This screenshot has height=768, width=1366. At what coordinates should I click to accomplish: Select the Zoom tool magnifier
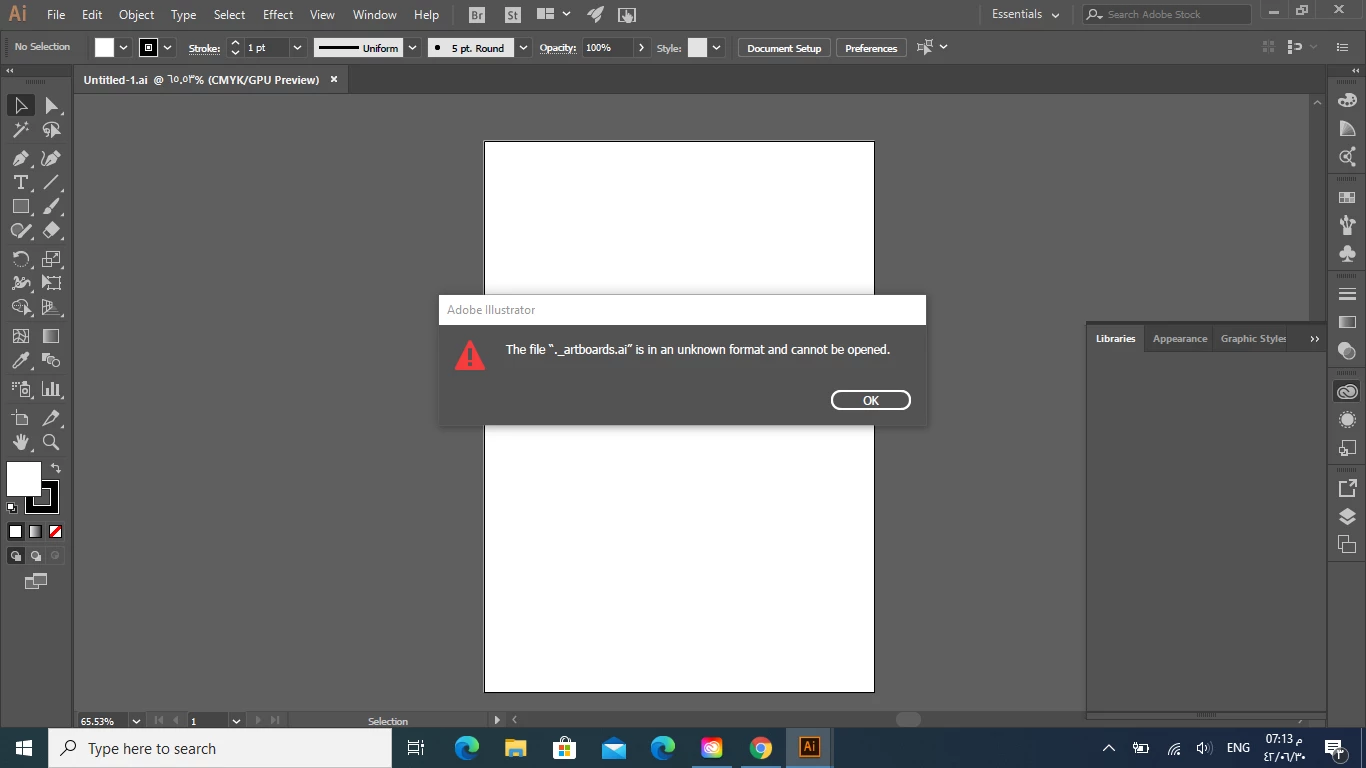click(x=51, y=442)
